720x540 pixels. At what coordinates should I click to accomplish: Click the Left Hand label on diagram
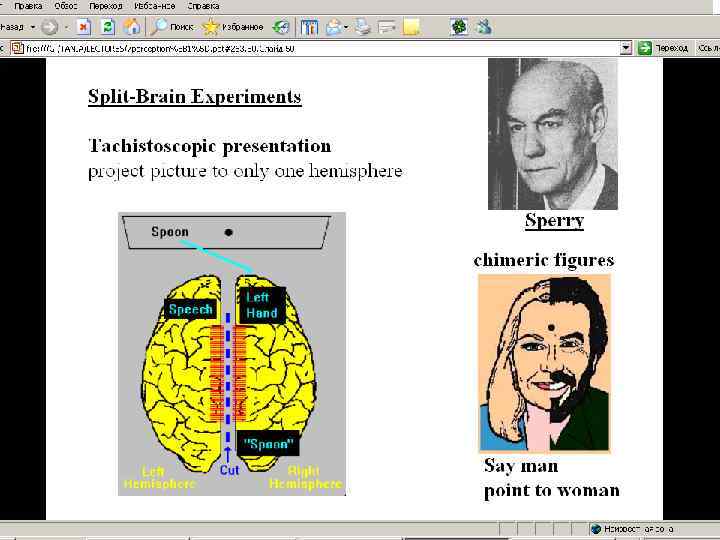click(262, 305)
